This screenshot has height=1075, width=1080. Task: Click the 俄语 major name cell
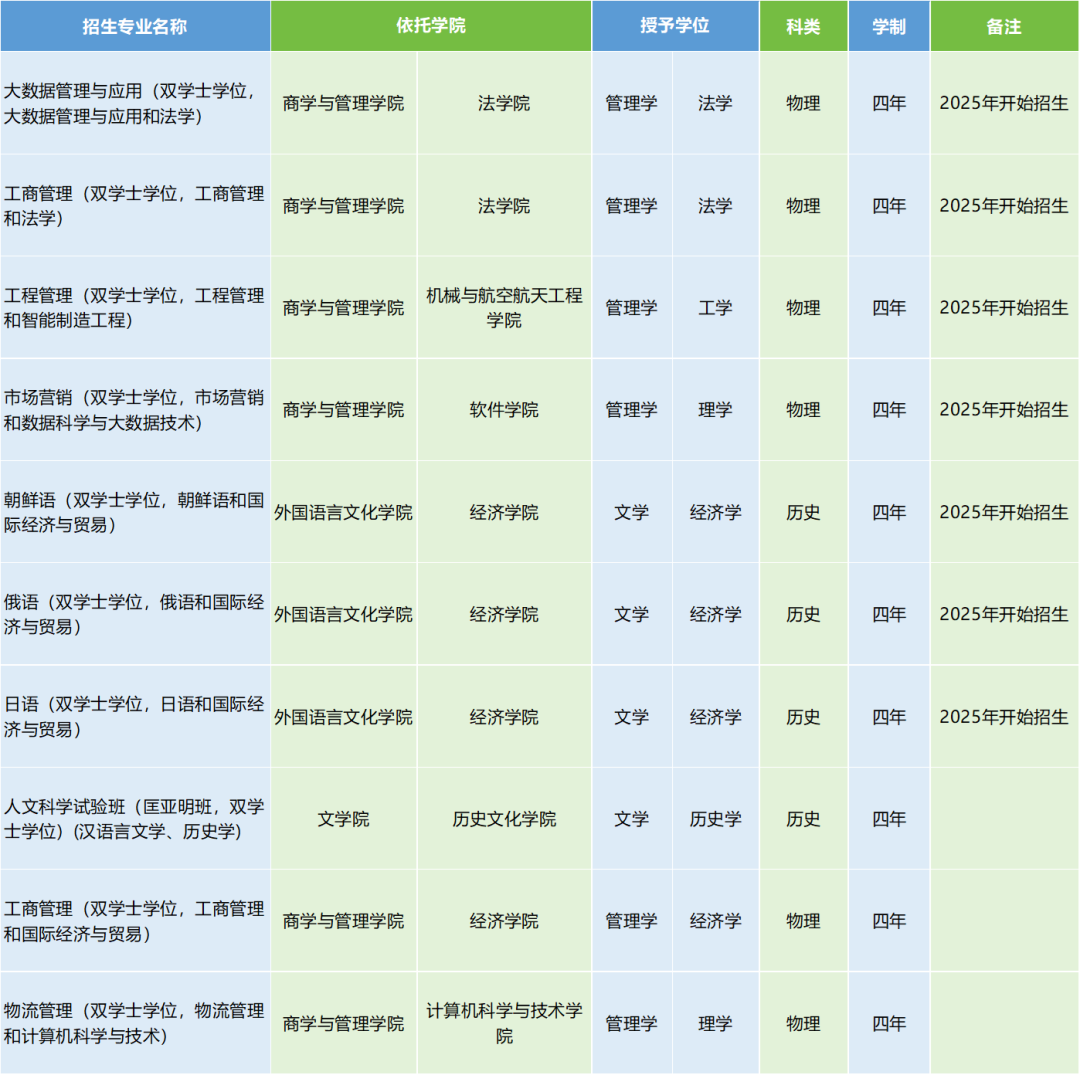click(135, 614)
